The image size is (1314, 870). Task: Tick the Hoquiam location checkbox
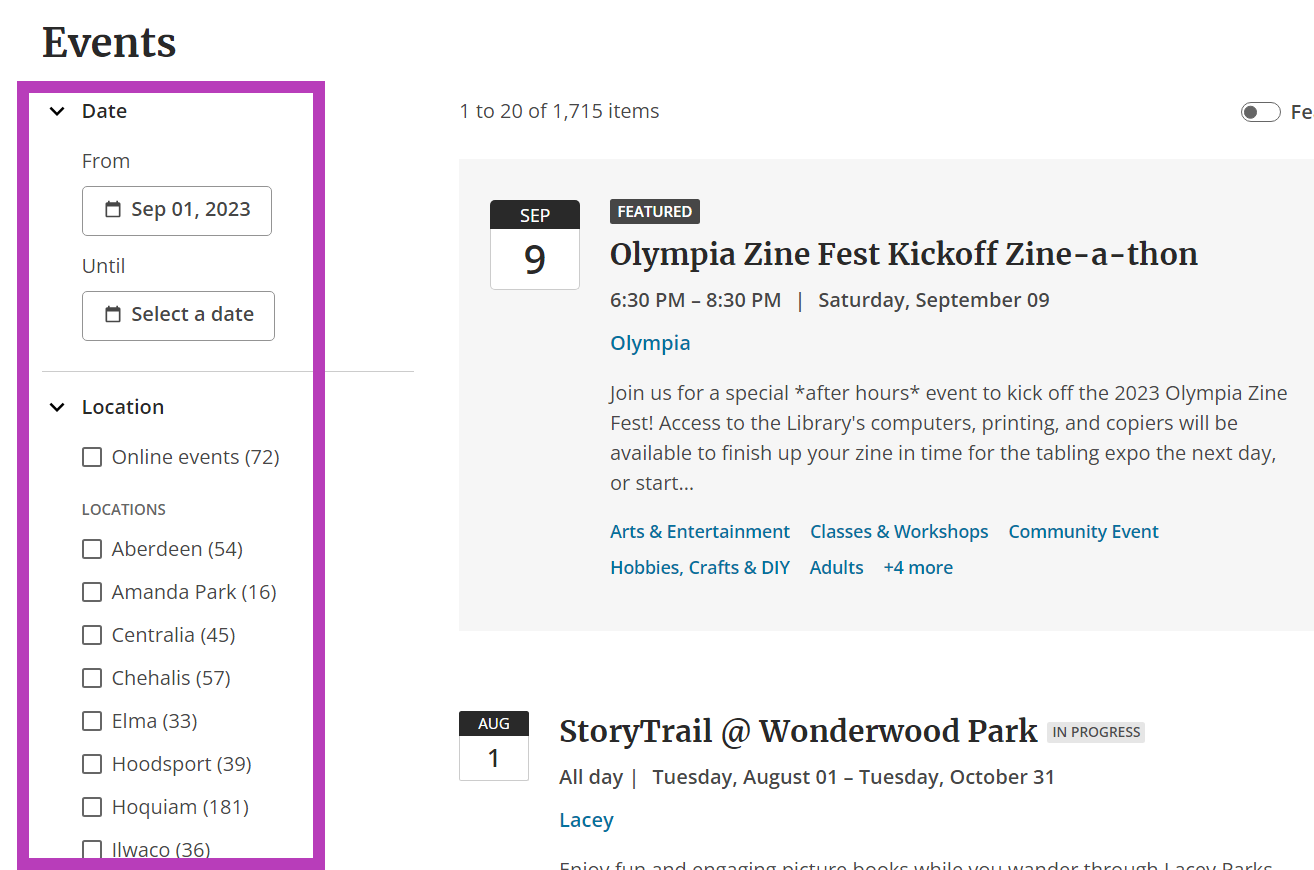point(92,807)
